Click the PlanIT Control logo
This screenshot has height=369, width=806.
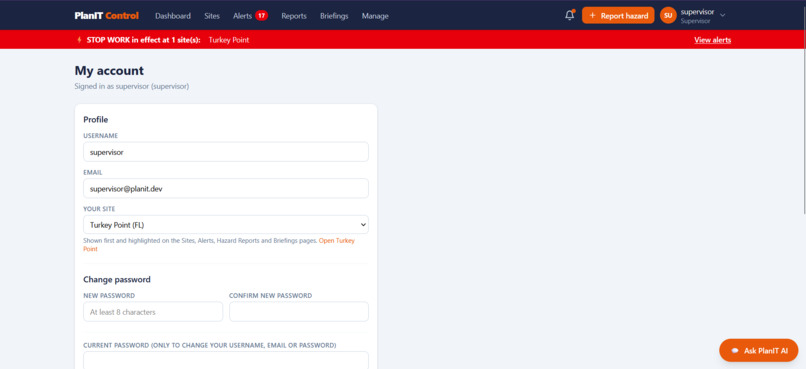106,16
